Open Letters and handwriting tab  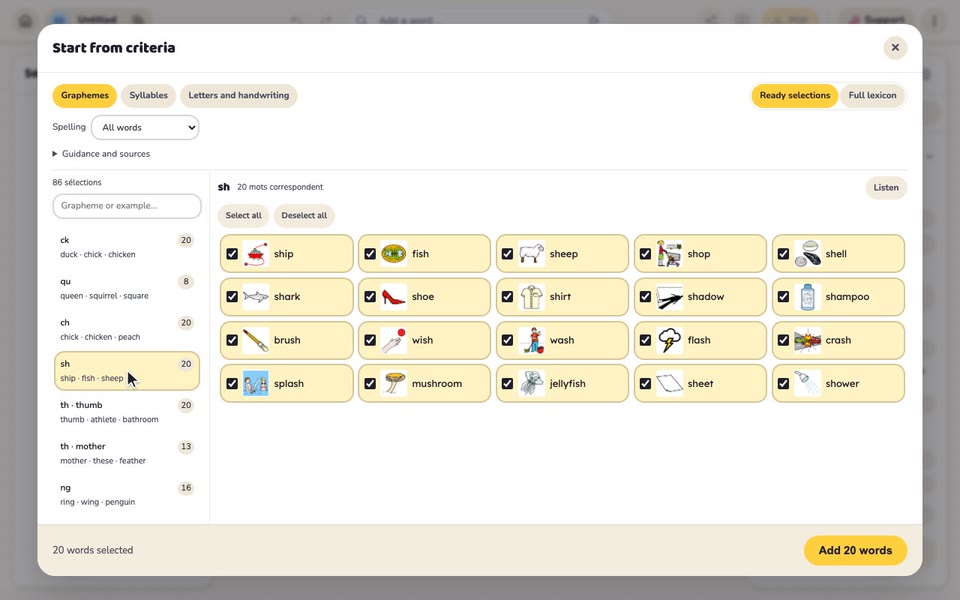[x=239, y=96]
